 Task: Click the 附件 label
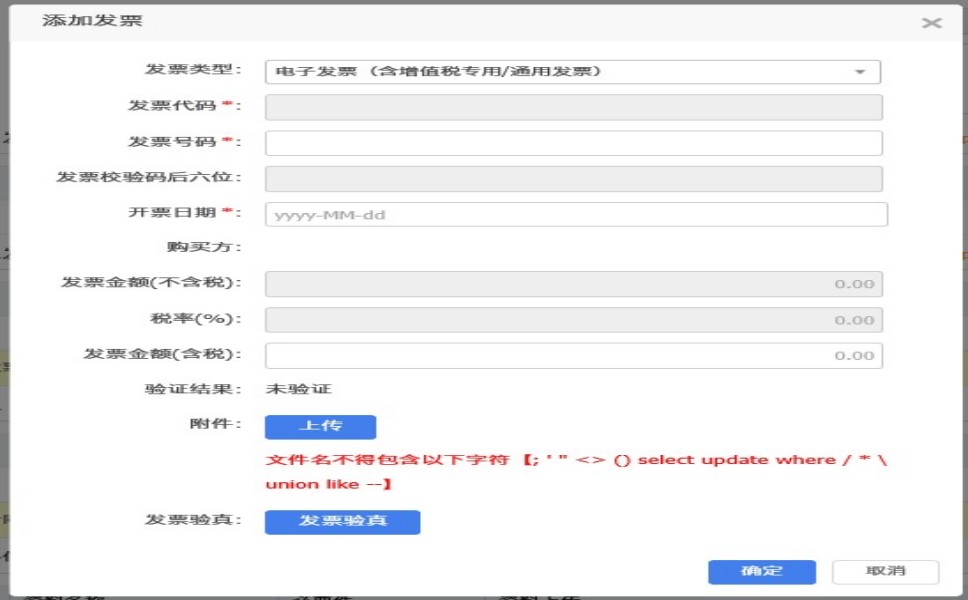point(215,423)
